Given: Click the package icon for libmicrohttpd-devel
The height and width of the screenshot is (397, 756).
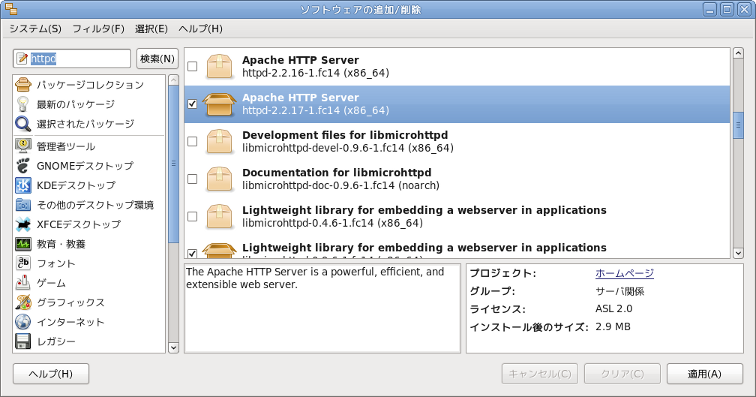Looking at the screenshot, I should click(x=219, y=141).
